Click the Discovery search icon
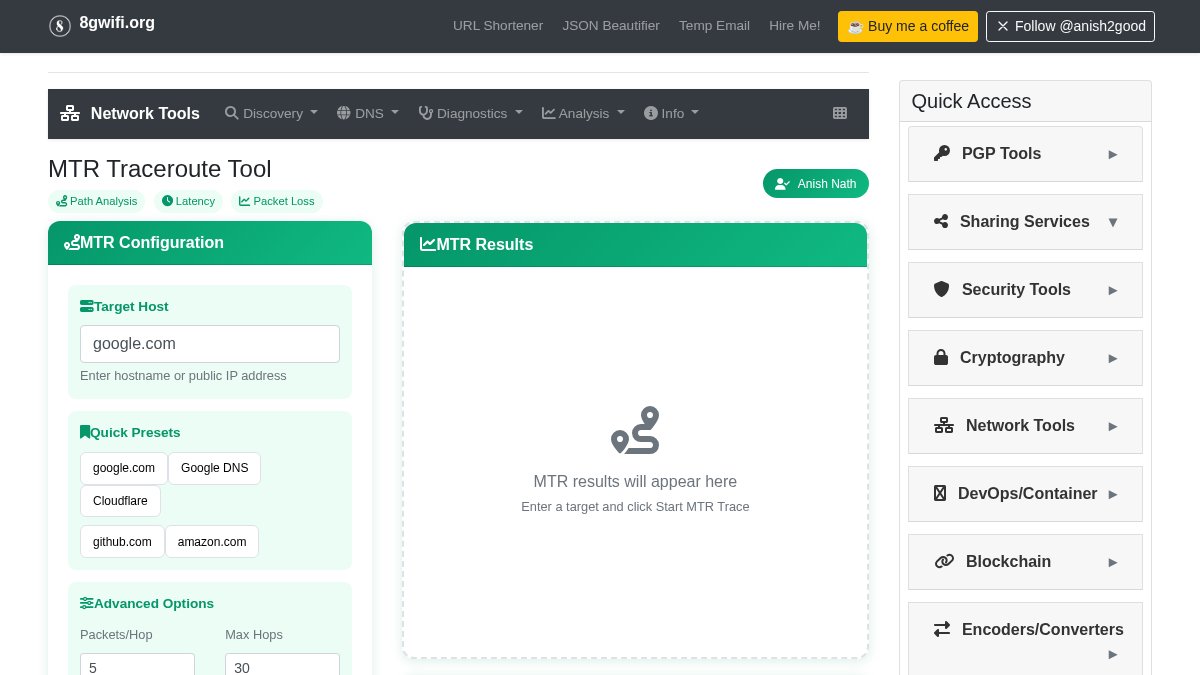 pyautogui.click(x=232, y=113)
